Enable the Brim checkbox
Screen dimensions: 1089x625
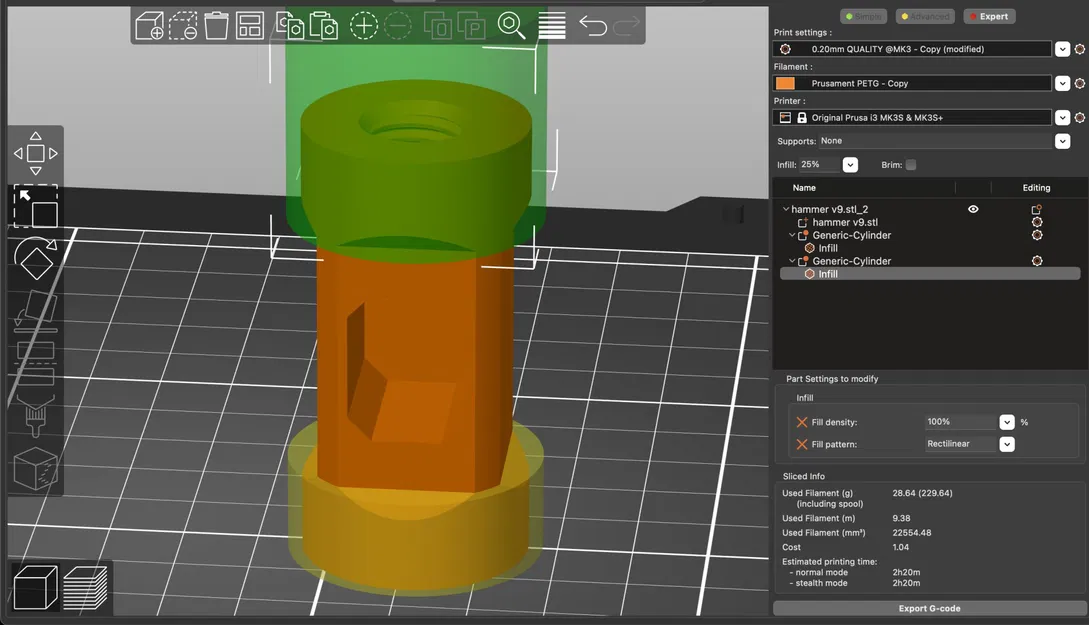point(910,165)
